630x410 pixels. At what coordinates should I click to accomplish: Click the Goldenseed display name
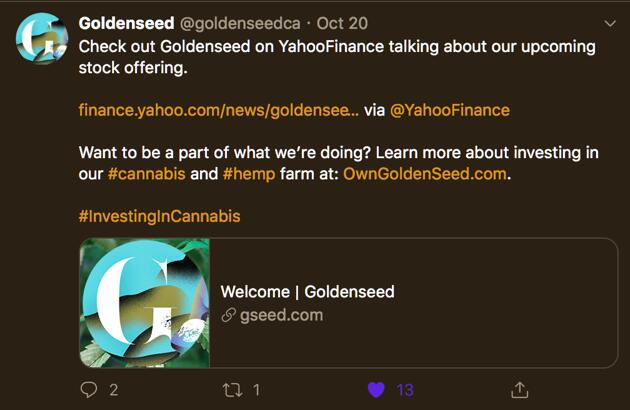(126, 23)
